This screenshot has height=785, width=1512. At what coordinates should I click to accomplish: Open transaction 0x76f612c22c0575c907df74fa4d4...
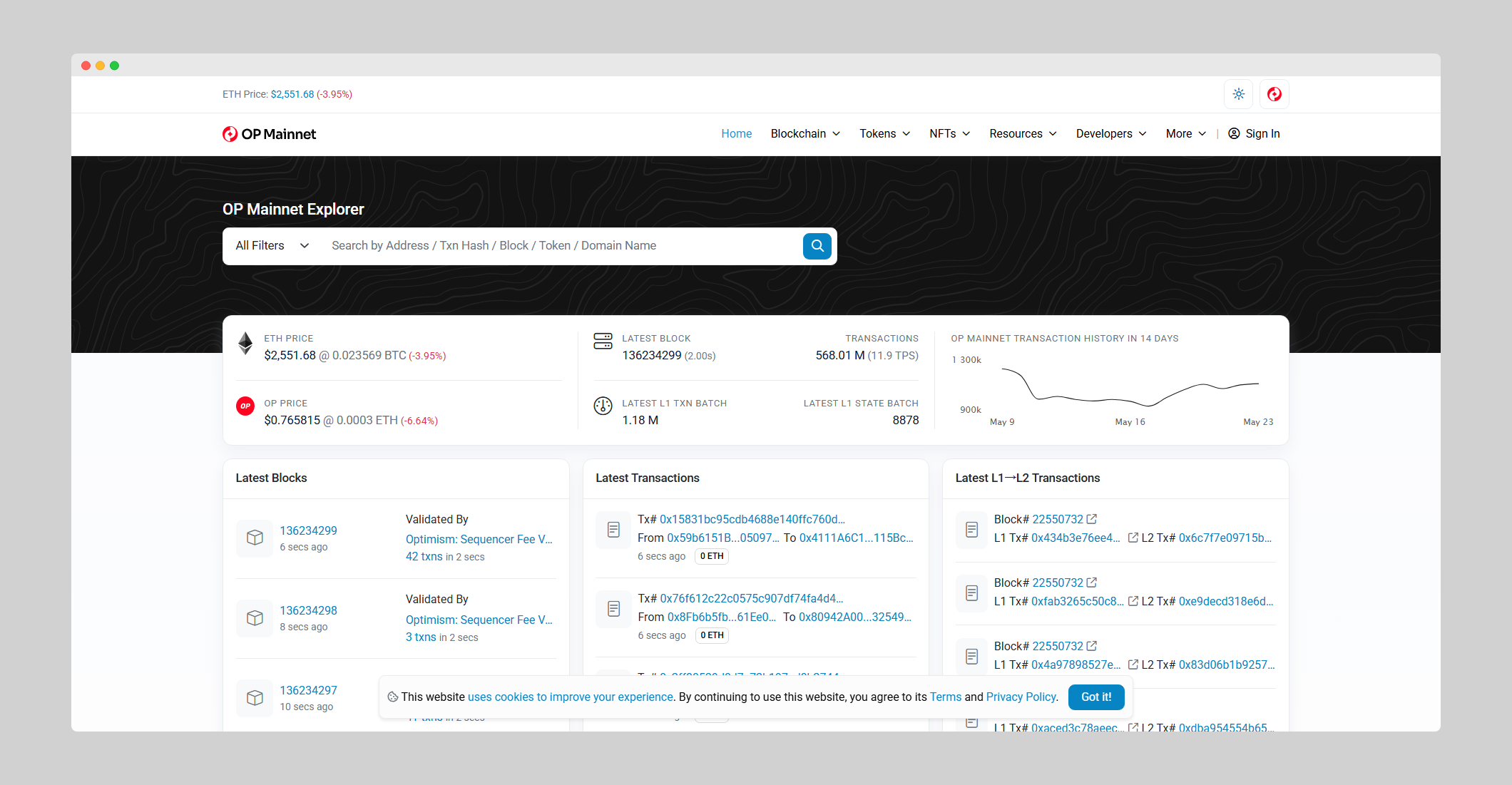point(752,599)
